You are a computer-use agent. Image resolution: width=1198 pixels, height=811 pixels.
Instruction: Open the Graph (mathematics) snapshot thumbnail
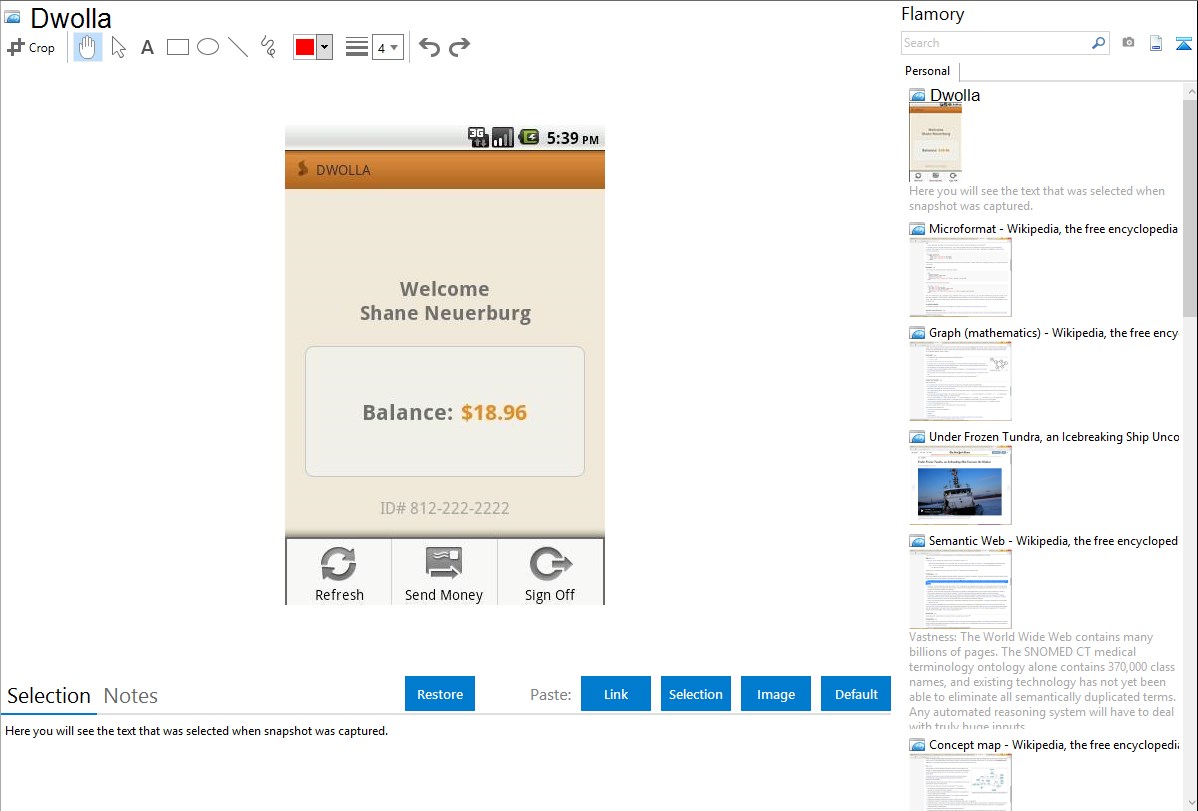point(960,381)
